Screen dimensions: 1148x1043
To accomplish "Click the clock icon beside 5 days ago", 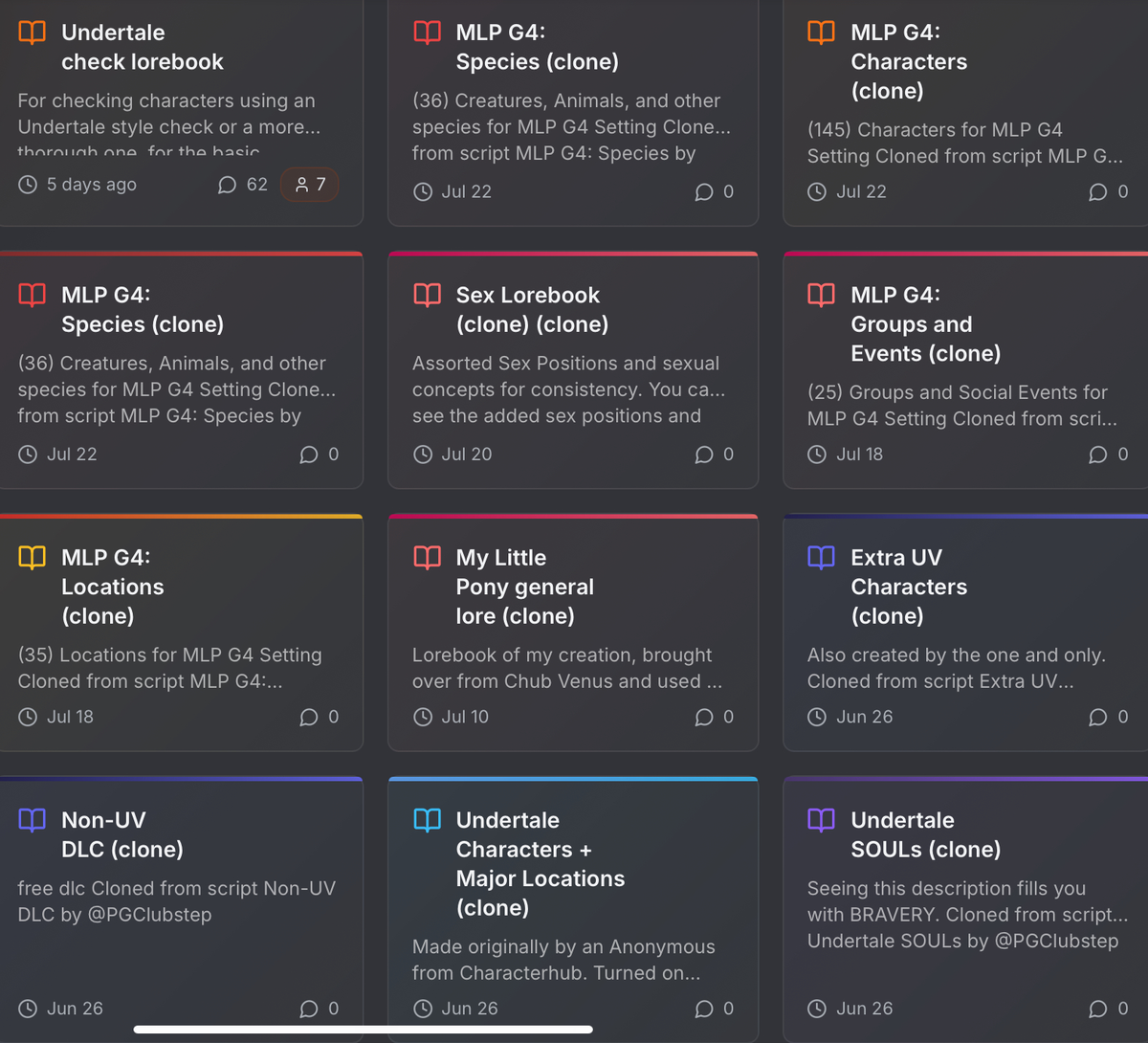I will [x=28, y=185].
